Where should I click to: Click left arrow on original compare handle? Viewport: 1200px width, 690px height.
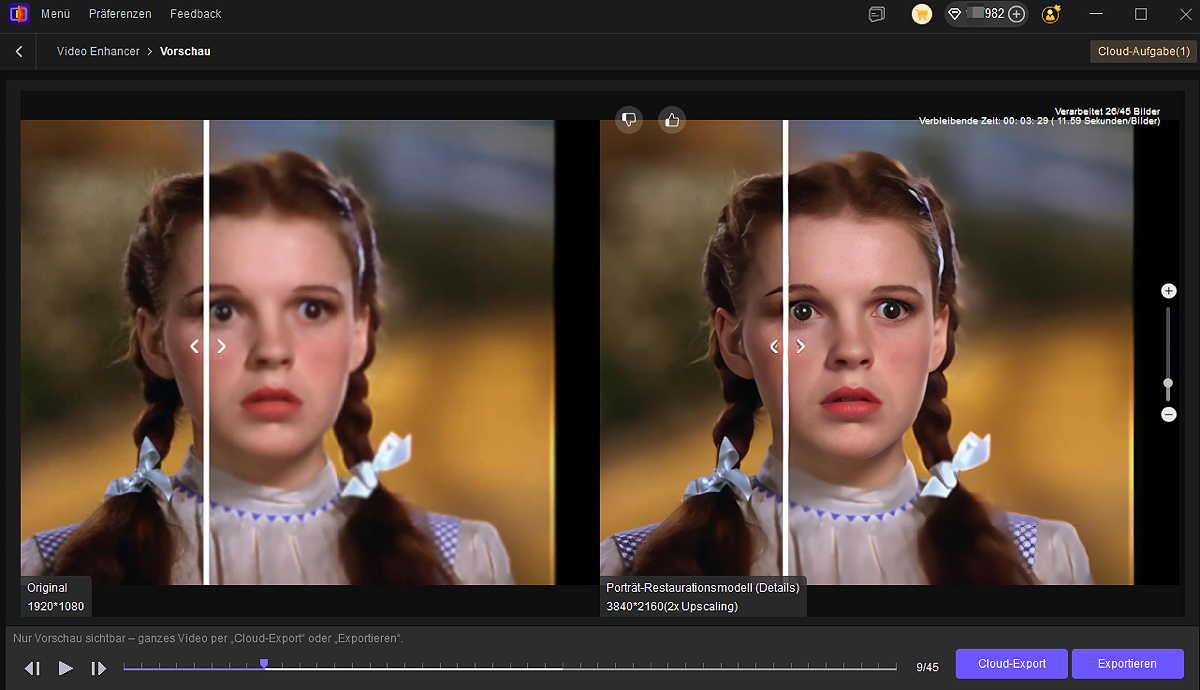click(x=195, y=346)
